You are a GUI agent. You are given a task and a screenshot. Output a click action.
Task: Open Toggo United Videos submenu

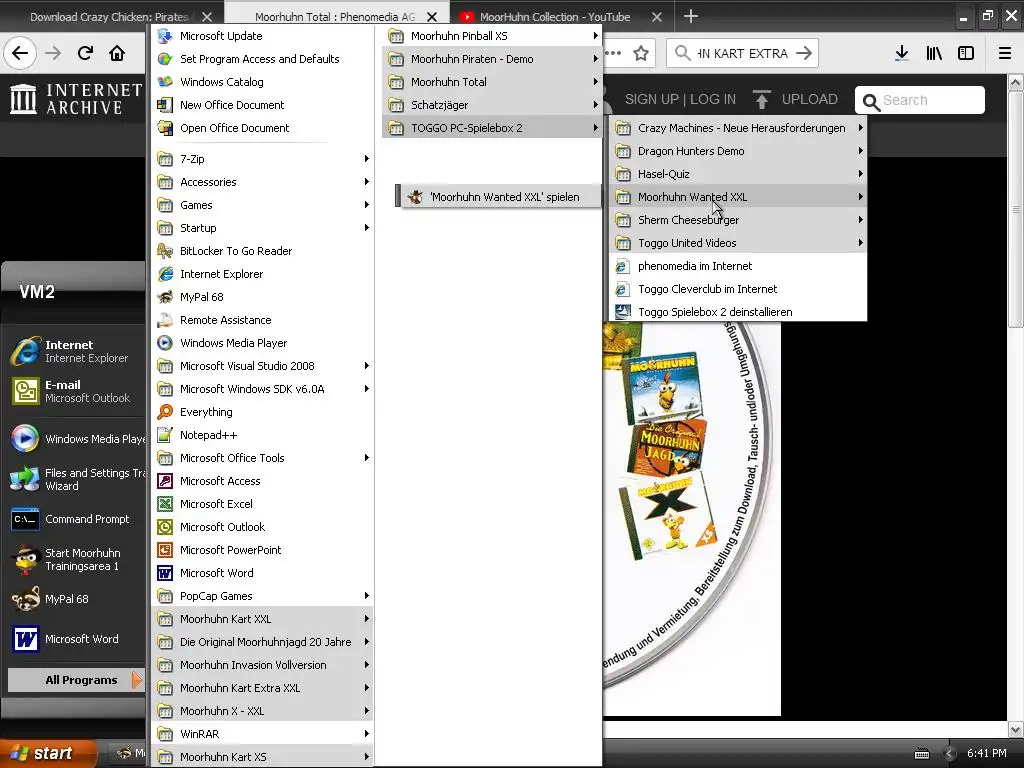pos(738,243)
